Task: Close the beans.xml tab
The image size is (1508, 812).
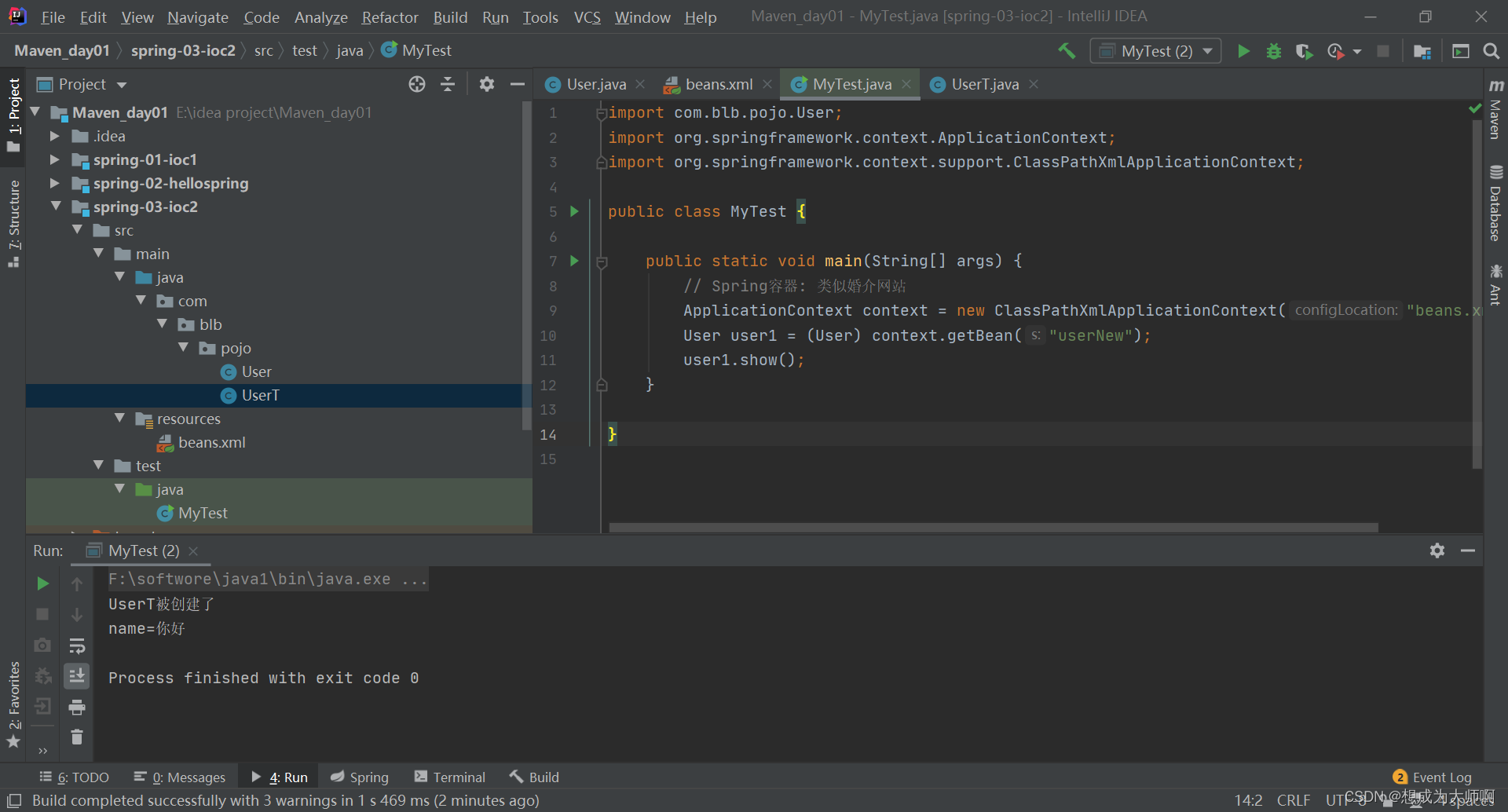Action: tap(767, 84)
